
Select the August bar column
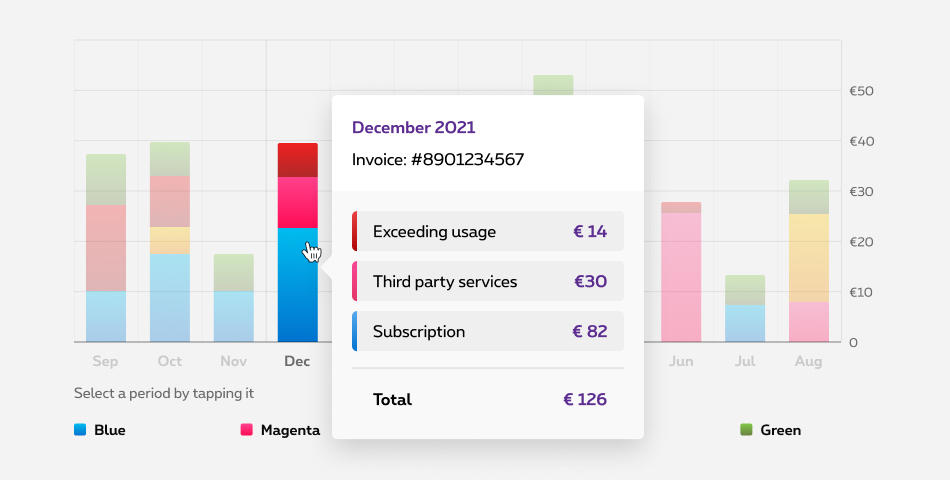[809, 262]
